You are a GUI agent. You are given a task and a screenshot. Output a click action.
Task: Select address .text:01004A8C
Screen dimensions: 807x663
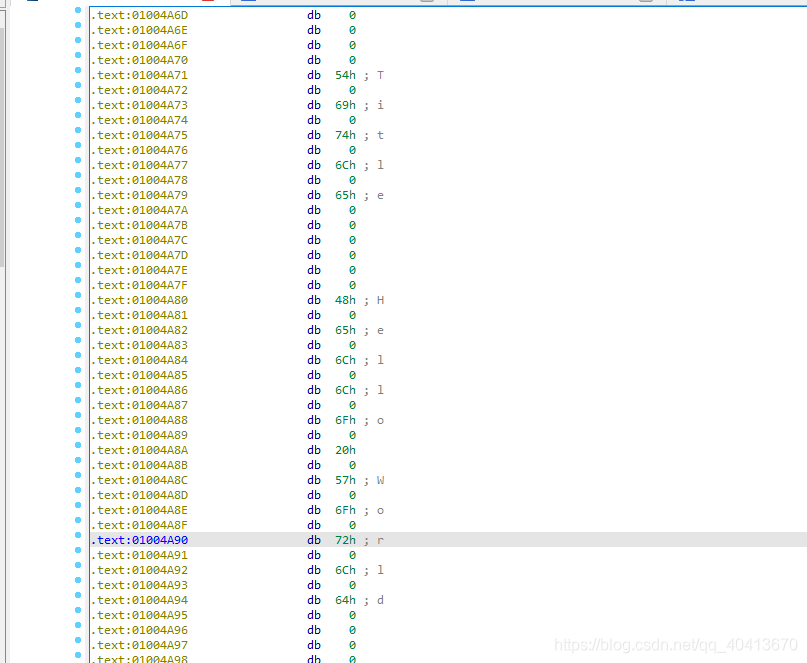(139, 480)
